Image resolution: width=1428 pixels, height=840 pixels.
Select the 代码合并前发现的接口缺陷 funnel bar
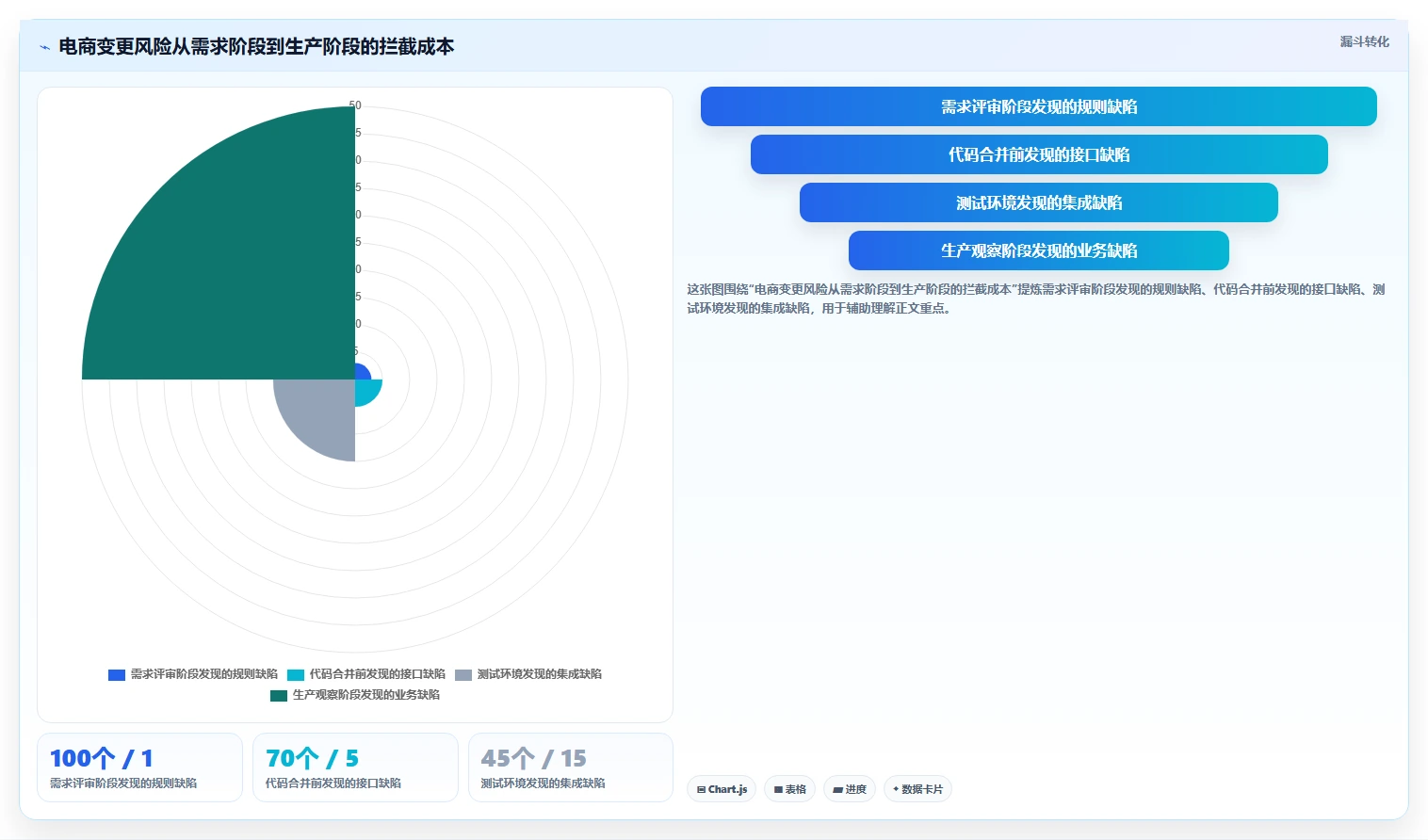coord(1038,154)
